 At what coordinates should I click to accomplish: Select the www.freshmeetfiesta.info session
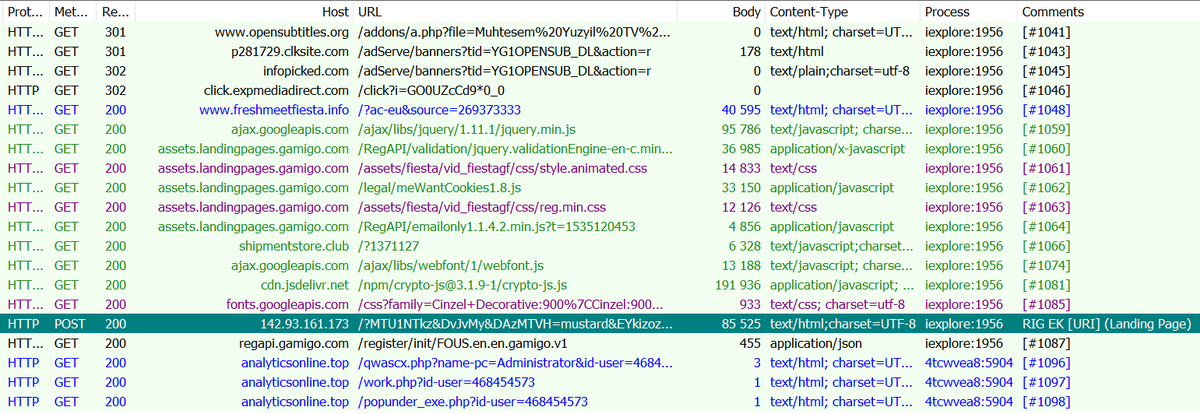click(600, 110)
